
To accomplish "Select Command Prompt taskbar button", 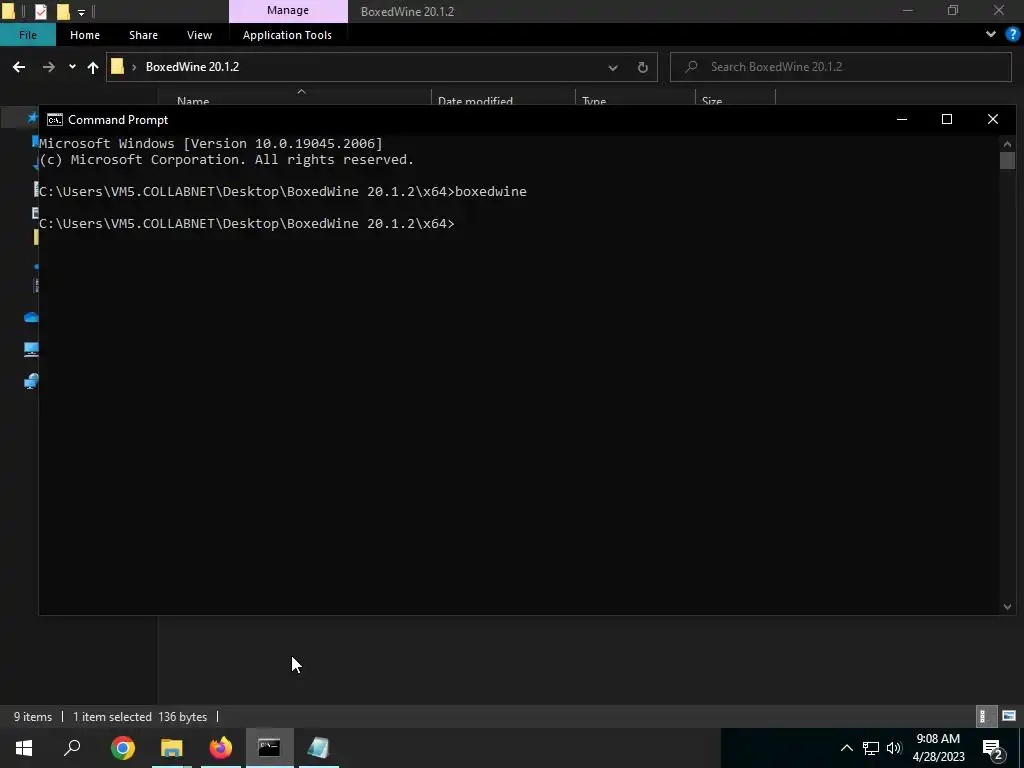I will 269,748.
